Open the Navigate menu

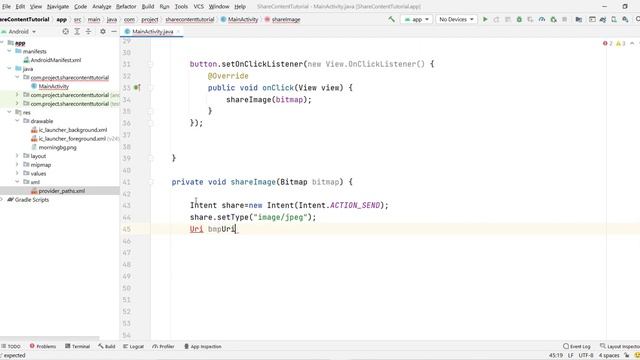tap(58, 7)
